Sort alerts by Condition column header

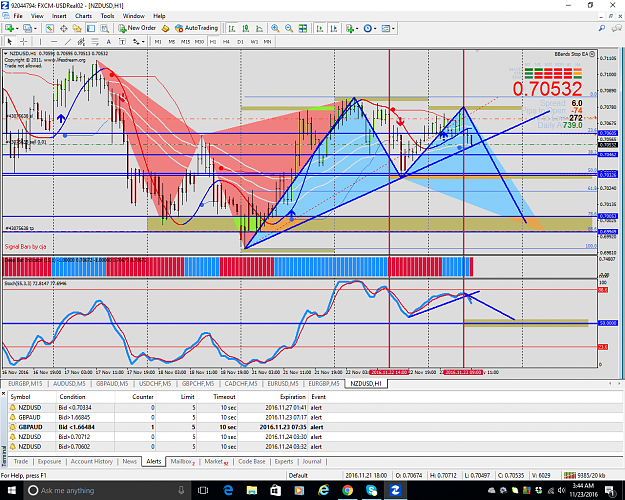coord(72,397)
